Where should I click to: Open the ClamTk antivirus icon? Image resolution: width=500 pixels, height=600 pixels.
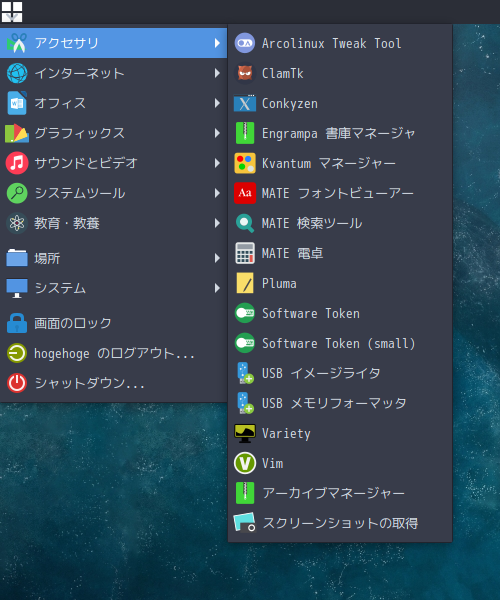245,73
